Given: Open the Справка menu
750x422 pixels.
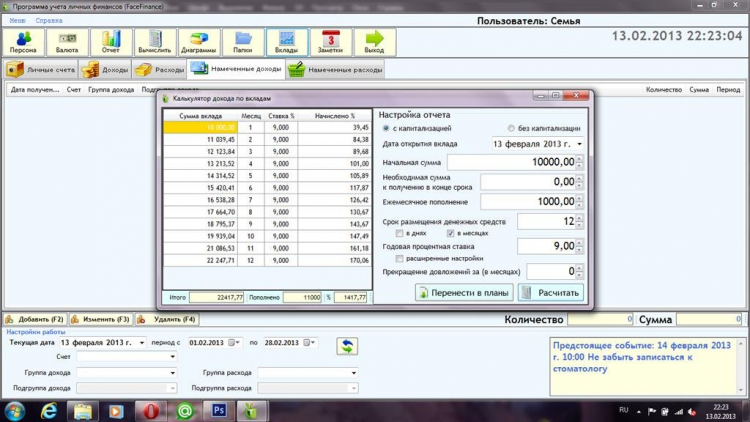Looking at the screenshot, I should [49, 21].
